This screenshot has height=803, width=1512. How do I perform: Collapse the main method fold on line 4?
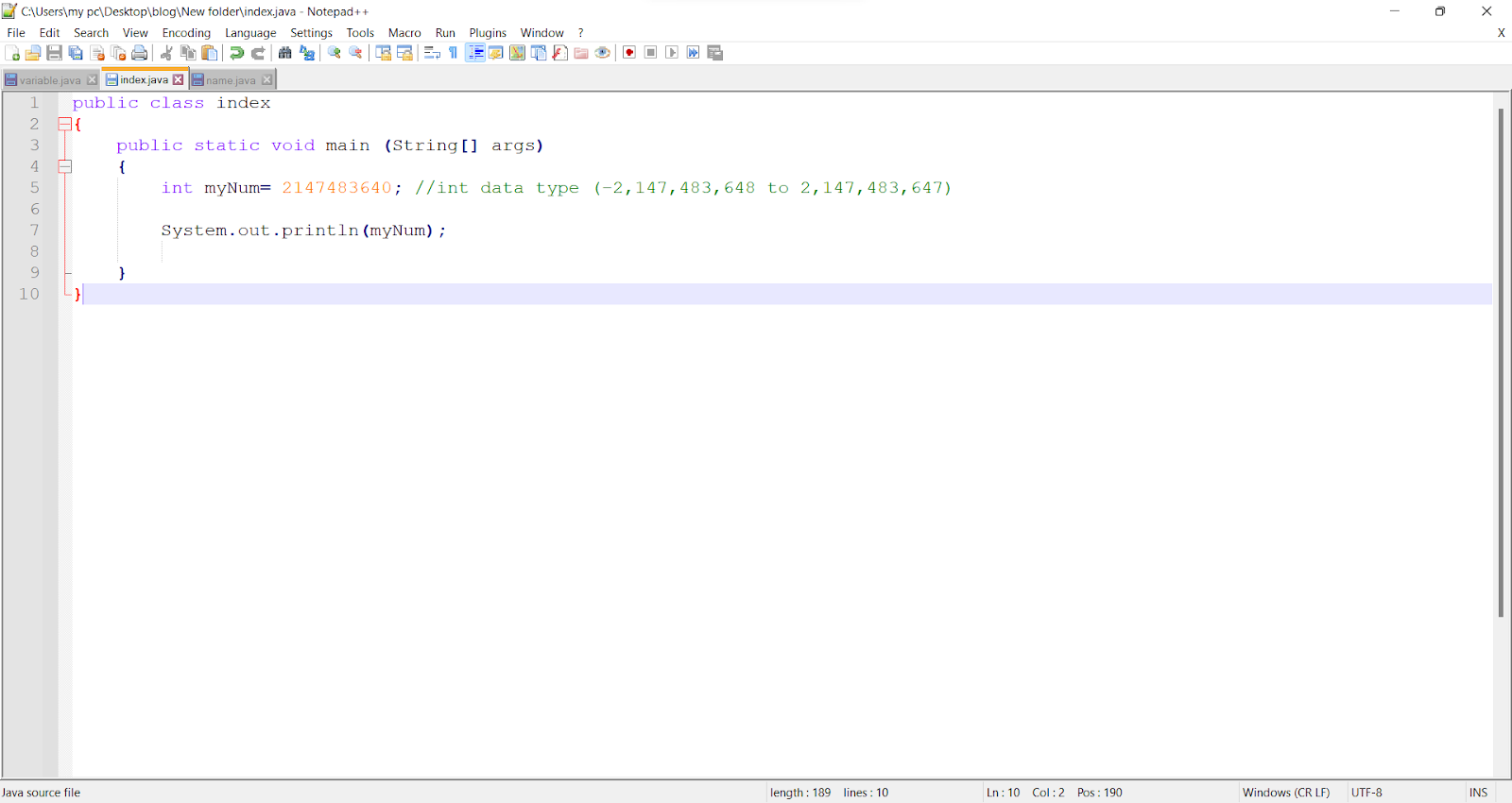(64, 166)
